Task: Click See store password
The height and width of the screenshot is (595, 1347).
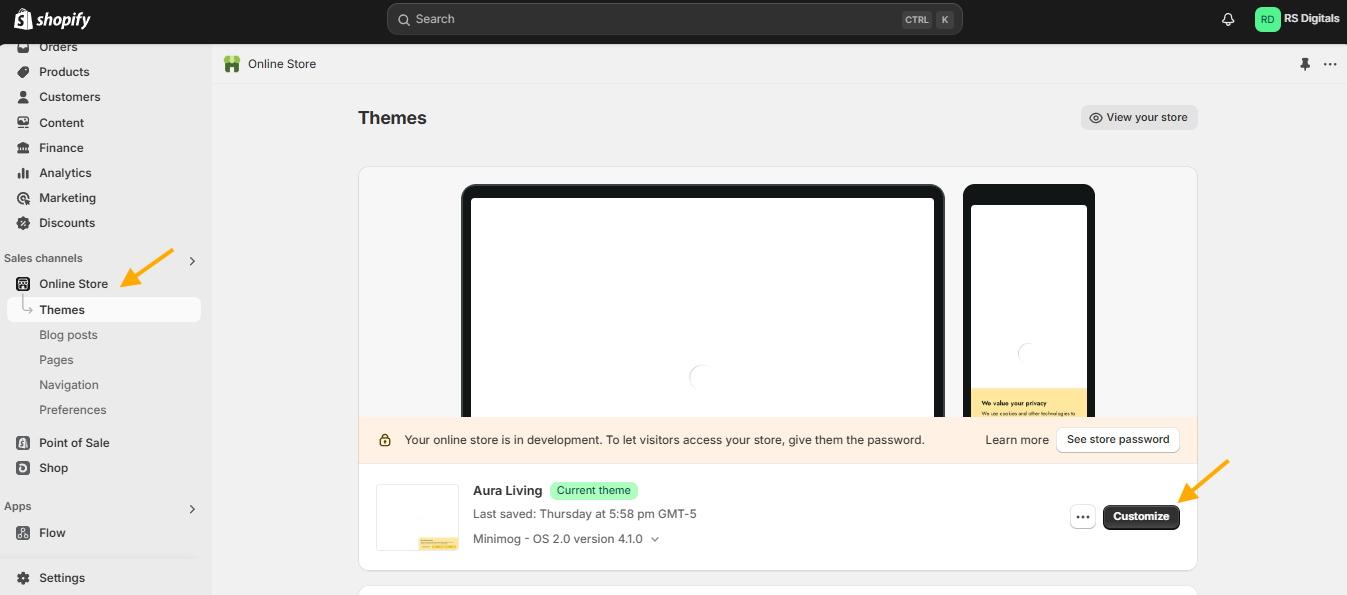Action: point(1118,440)
